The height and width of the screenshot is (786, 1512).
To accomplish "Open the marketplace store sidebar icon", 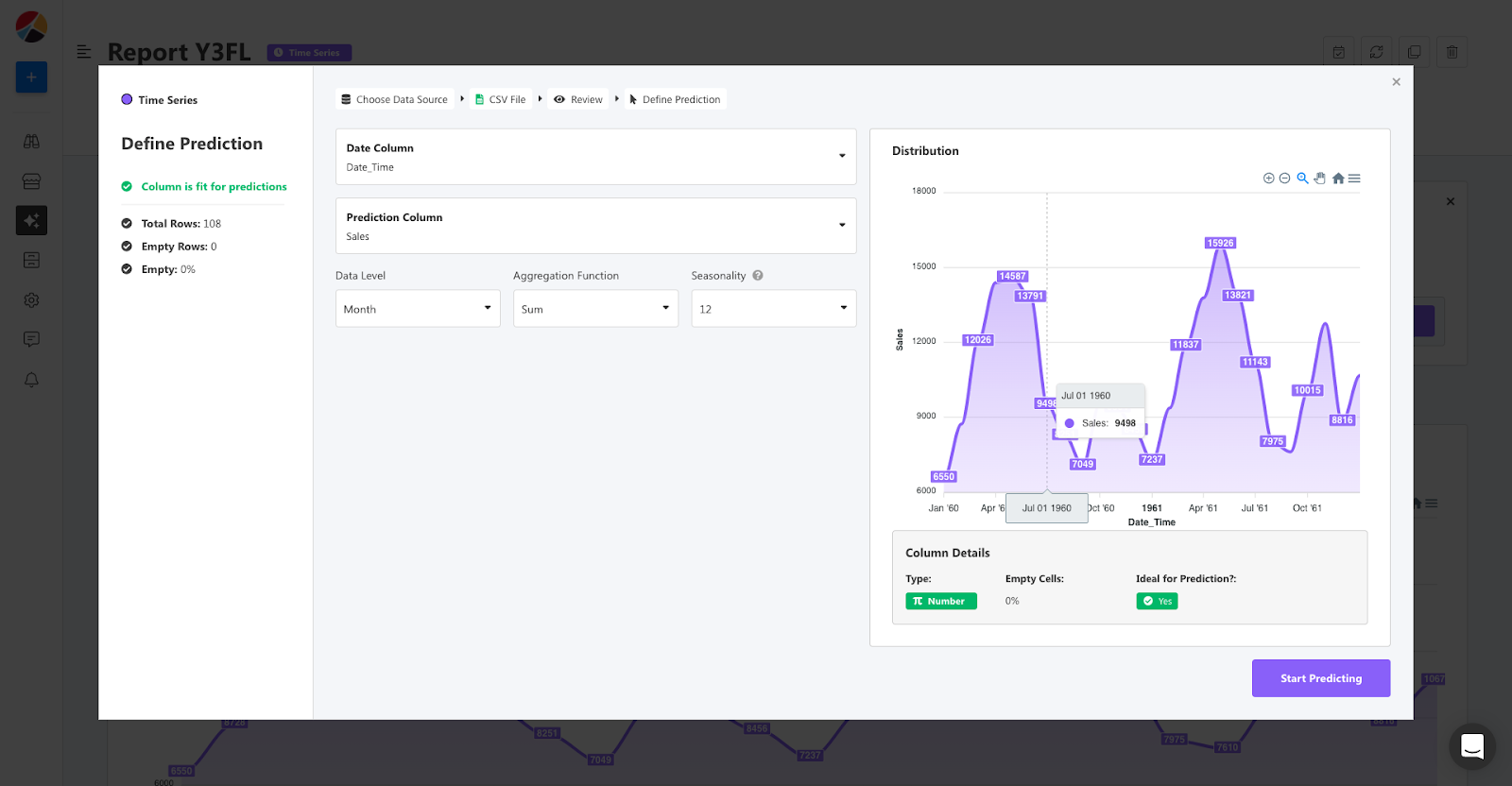I will point(31,181).
